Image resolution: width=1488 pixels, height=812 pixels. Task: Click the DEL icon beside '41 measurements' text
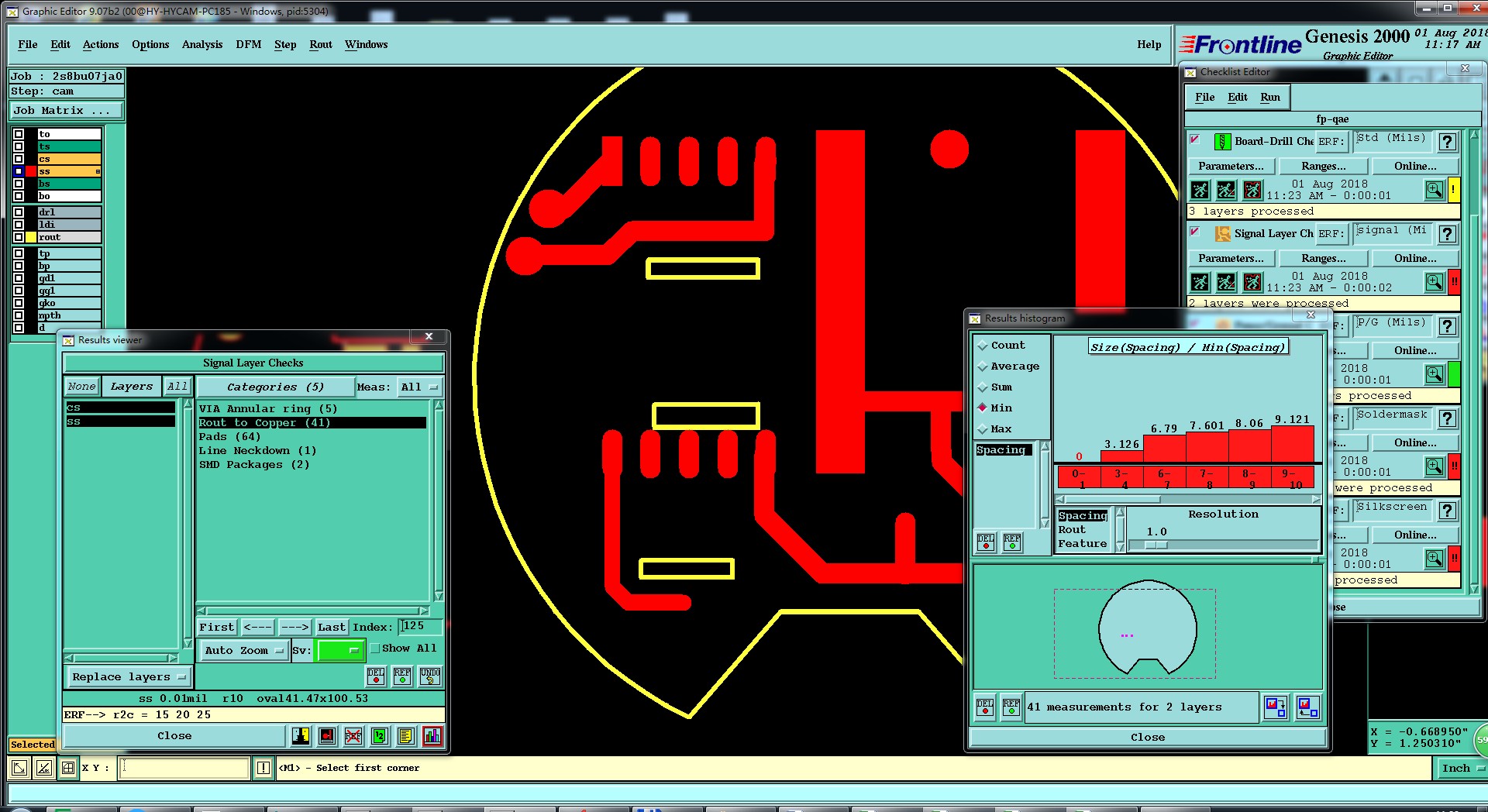point(985,707)
